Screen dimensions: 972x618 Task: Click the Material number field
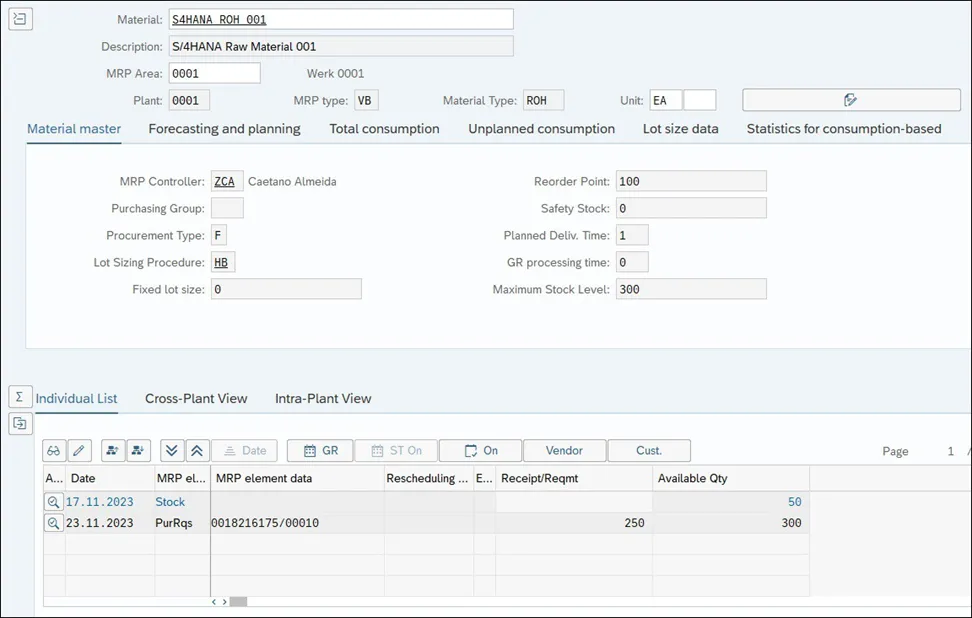coord(340,19)
